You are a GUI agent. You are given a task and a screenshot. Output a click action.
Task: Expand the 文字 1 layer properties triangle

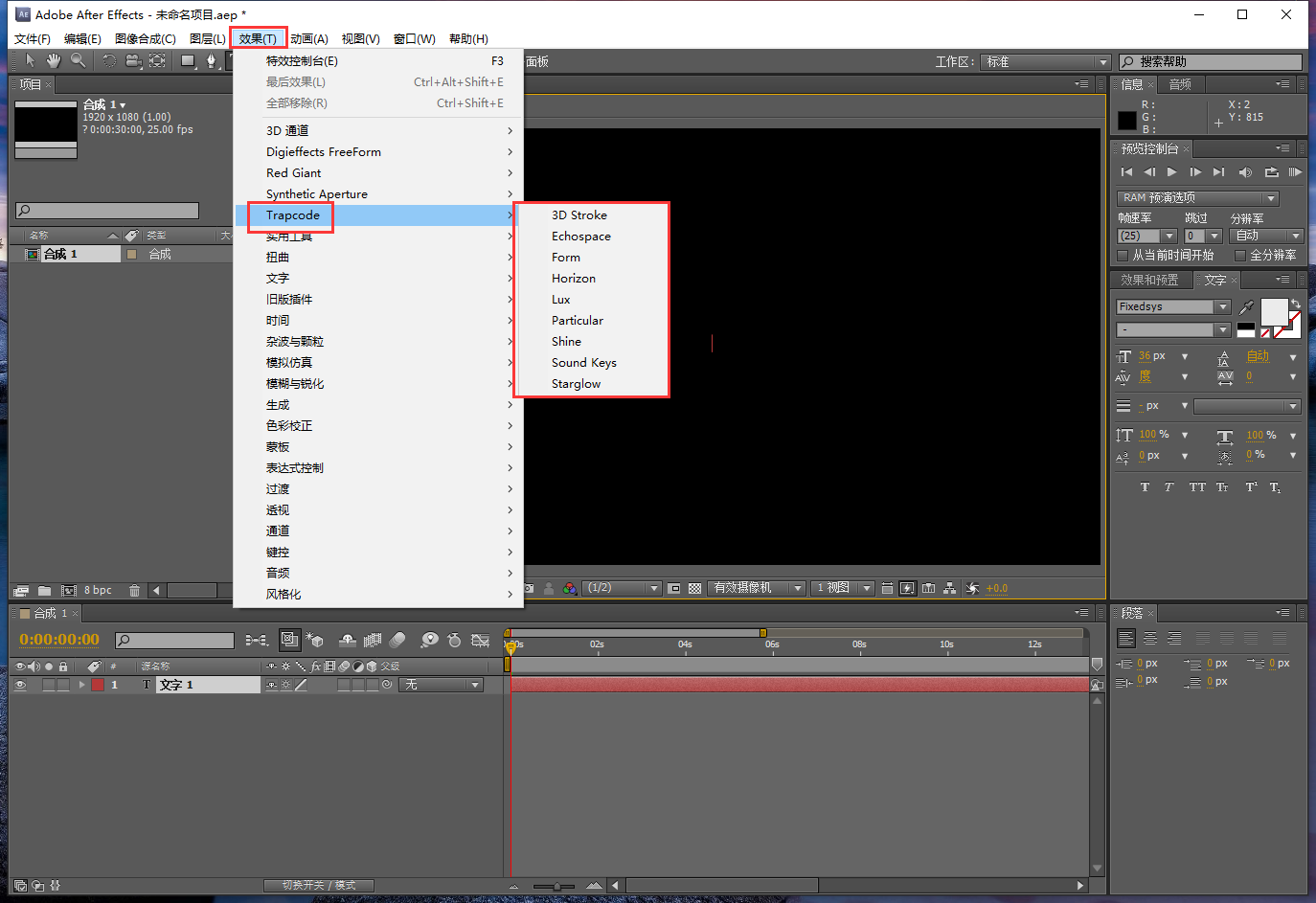(x=82, y=685)
